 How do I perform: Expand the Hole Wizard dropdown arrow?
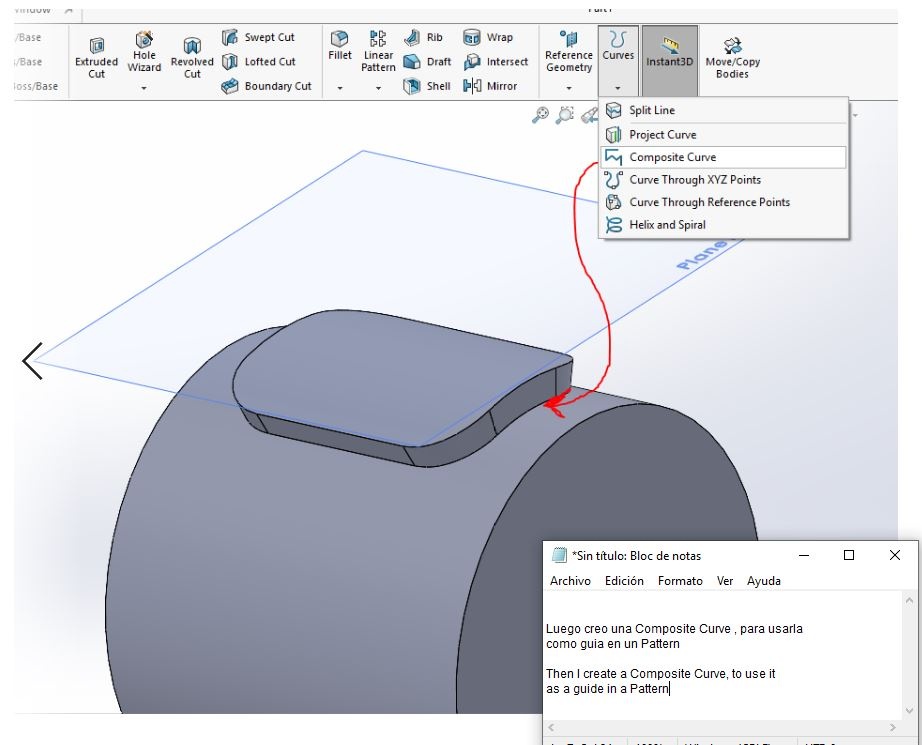[144, 88]
